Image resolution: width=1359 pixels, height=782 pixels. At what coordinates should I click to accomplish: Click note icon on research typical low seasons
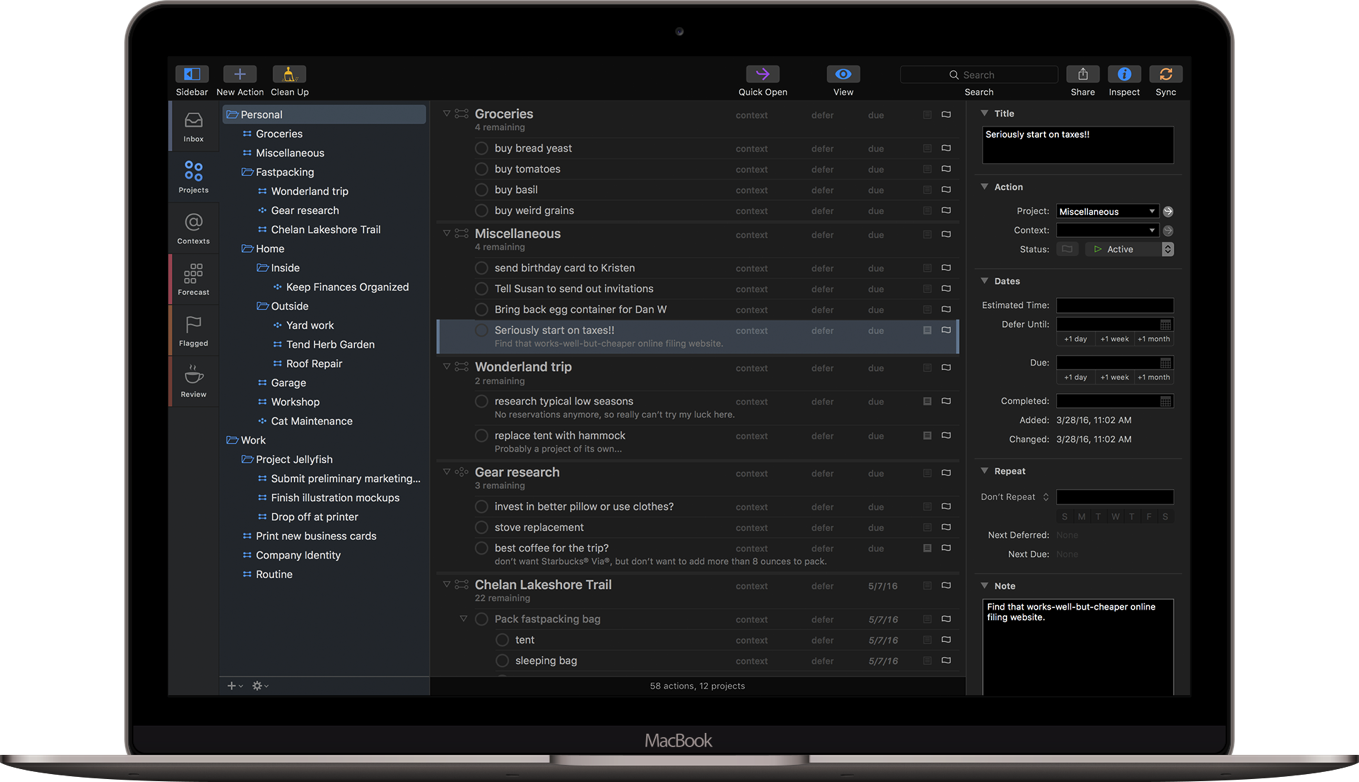(x=927, y=401)
